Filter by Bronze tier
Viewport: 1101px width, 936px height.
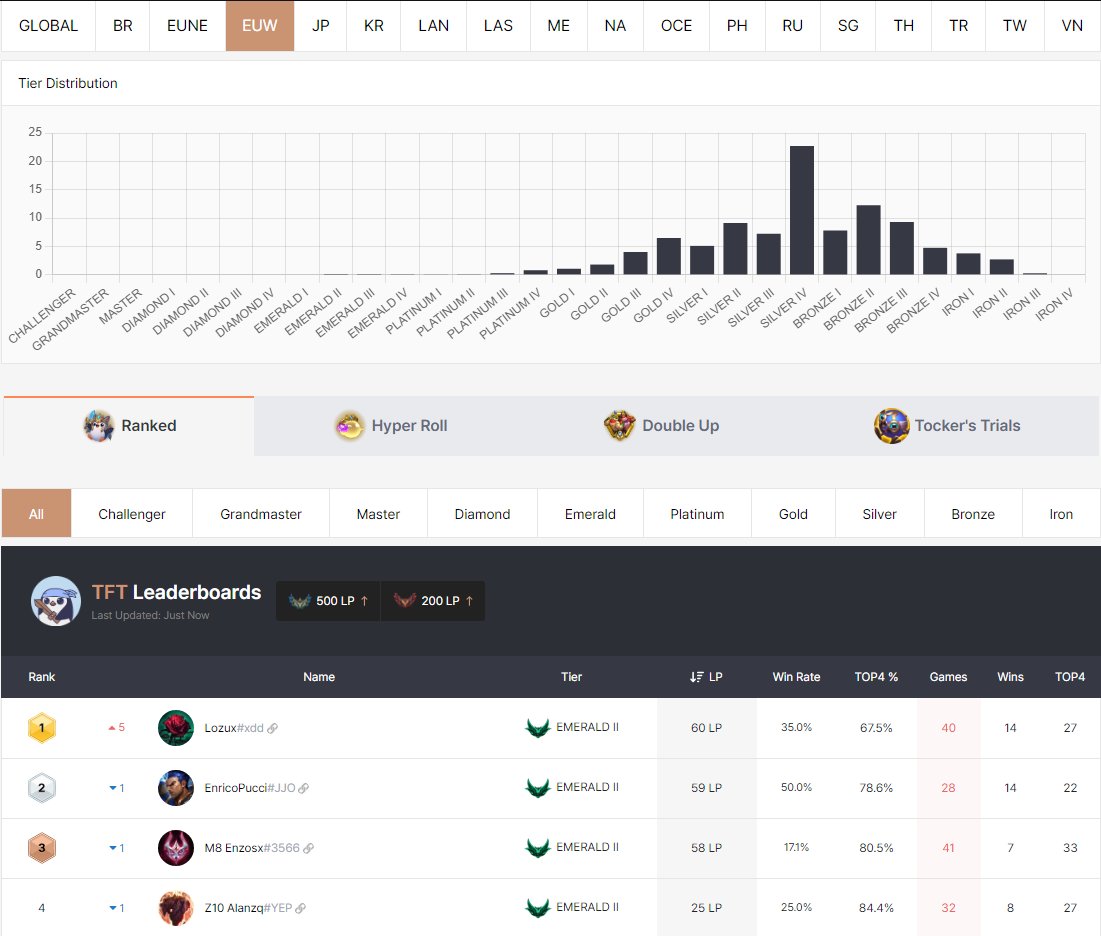973,514
